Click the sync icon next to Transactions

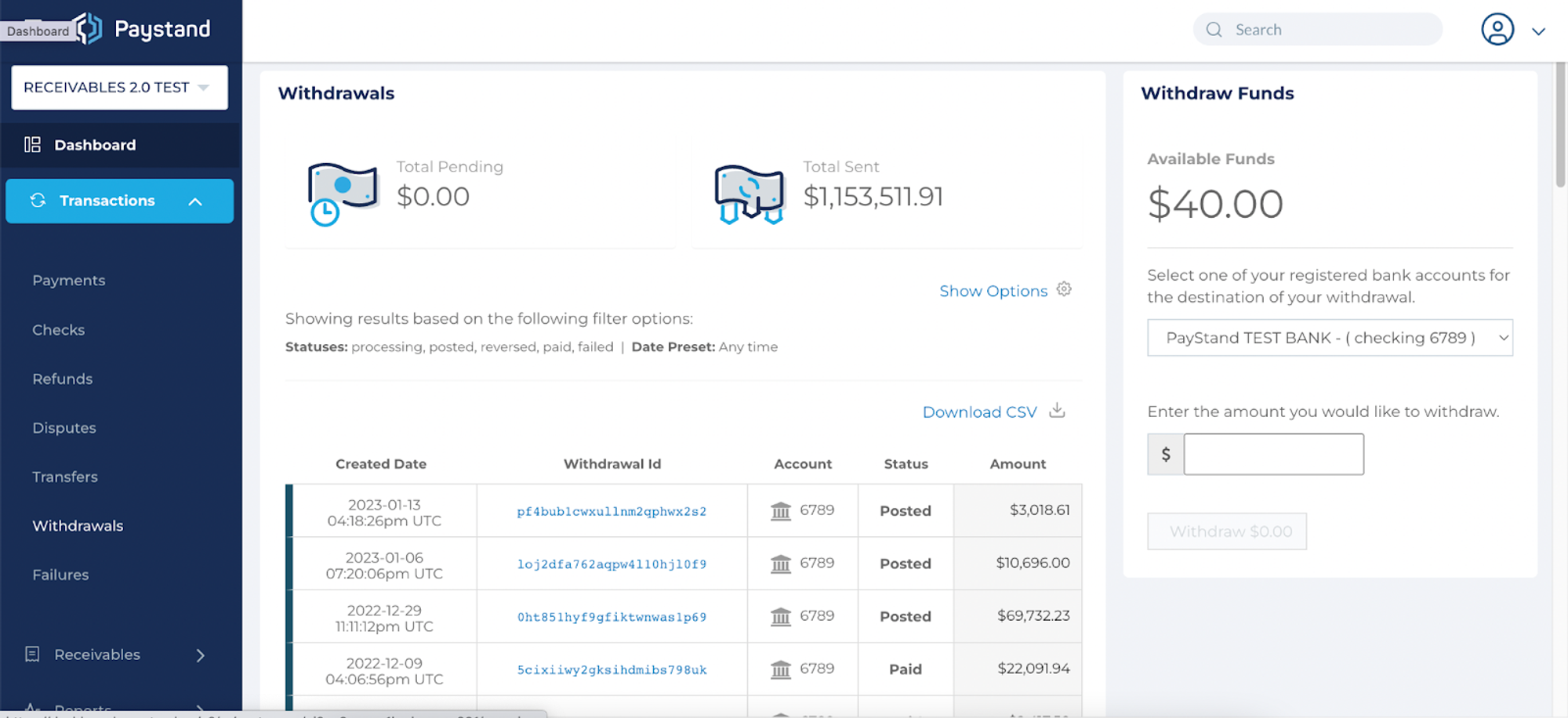pyautogui.click(x=38, y=201)
